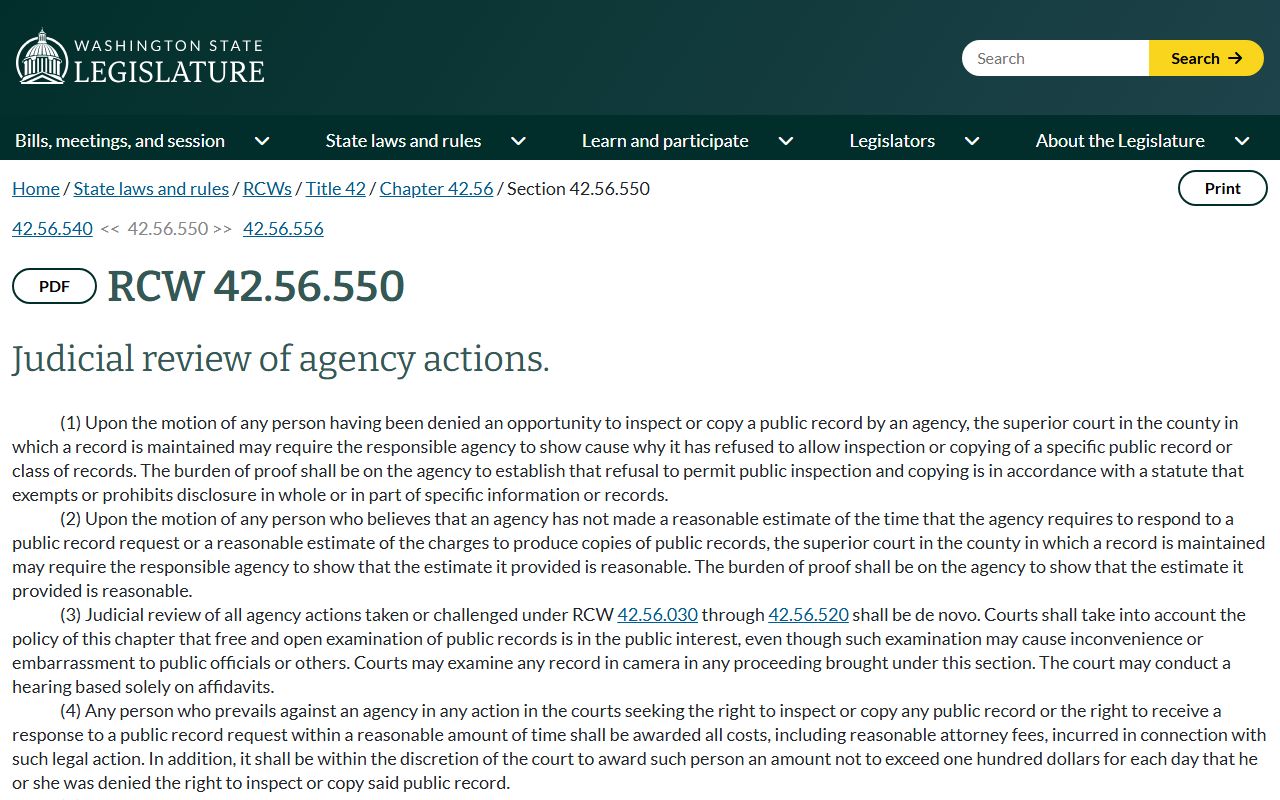Click 'Judicial review of agency actions.' title
Image resolution: width=1280 pixels, height=800 pixels.
(281, 359)
